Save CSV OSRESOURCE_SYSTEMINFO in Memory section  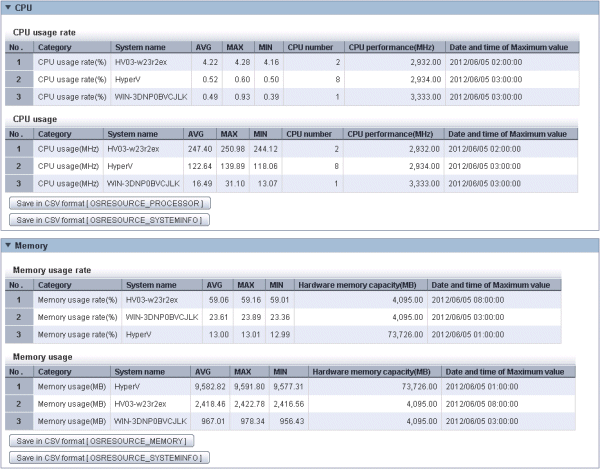pos(109,458)
